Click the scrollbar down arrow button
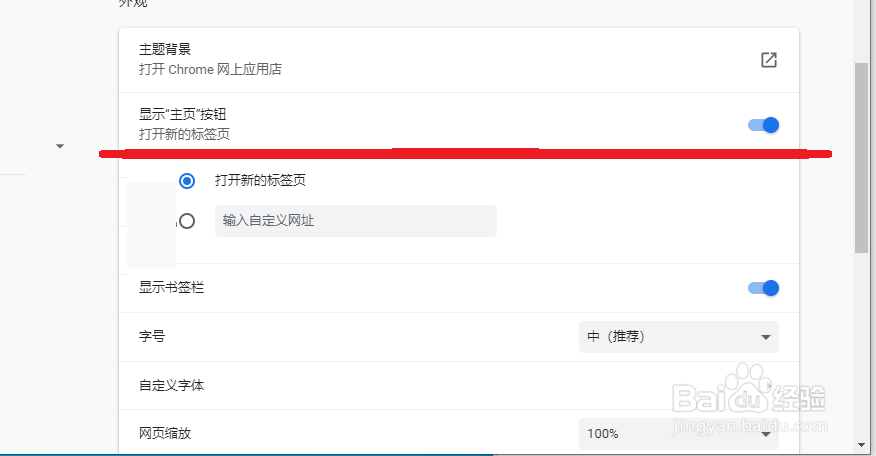This screenshot has width=876, height=456. [861, 443]
